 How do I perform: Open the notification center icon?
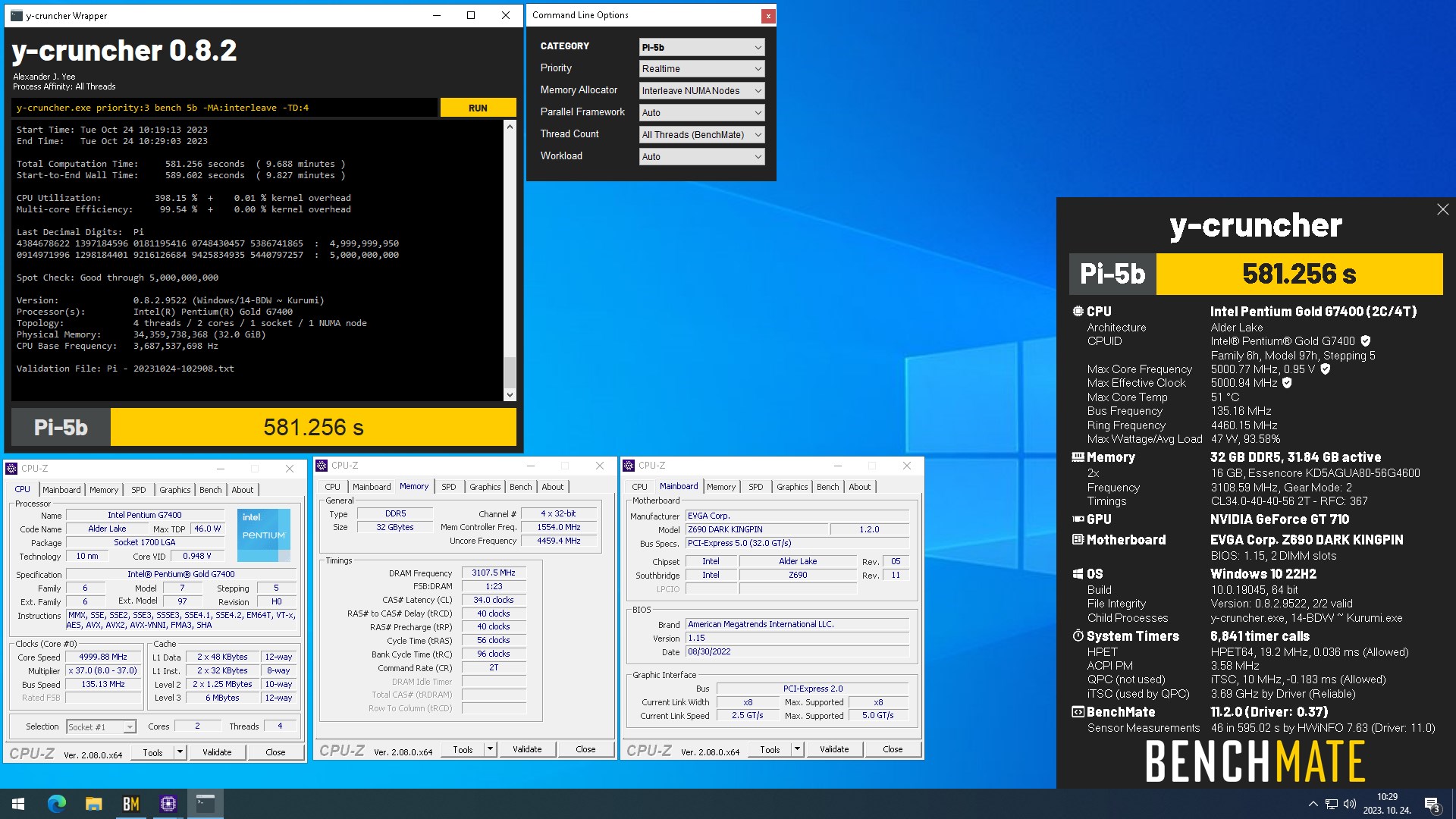1432,804
